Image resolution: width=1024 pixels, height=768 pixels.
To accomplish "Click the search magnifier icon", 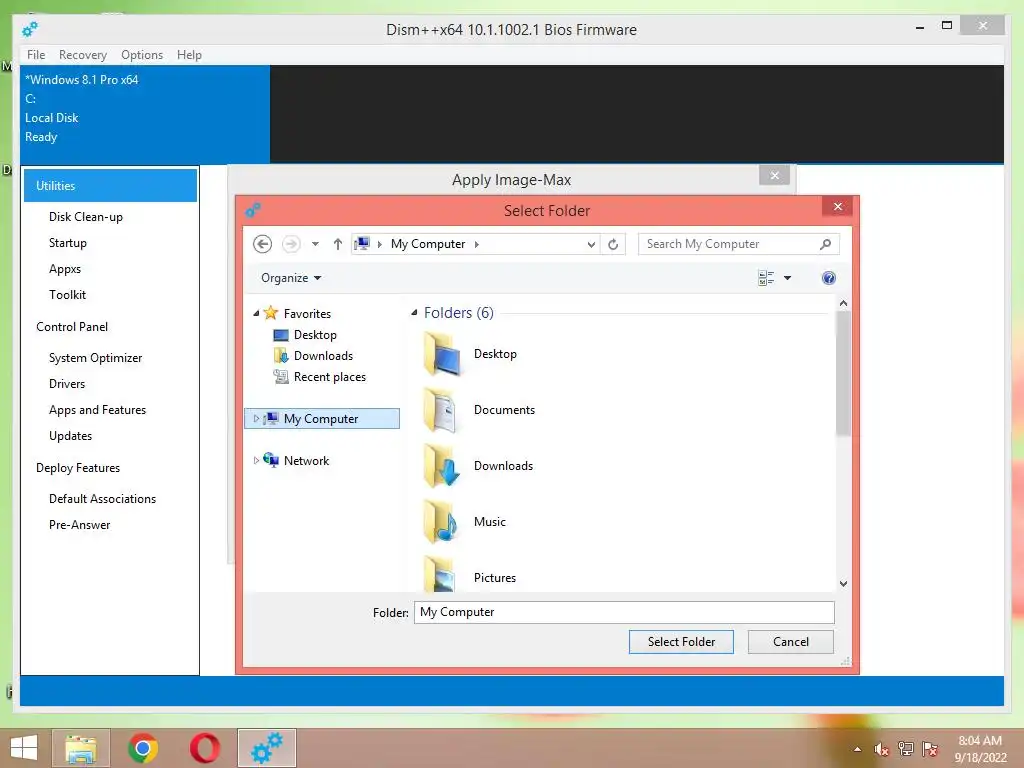I will (825, 244).
